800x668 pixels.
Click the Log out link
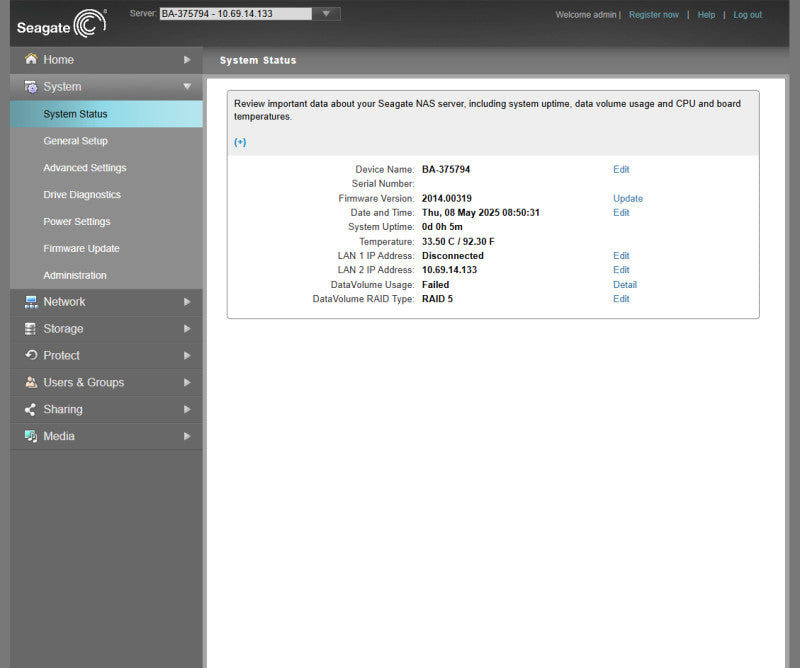click(x=747, y=15)
